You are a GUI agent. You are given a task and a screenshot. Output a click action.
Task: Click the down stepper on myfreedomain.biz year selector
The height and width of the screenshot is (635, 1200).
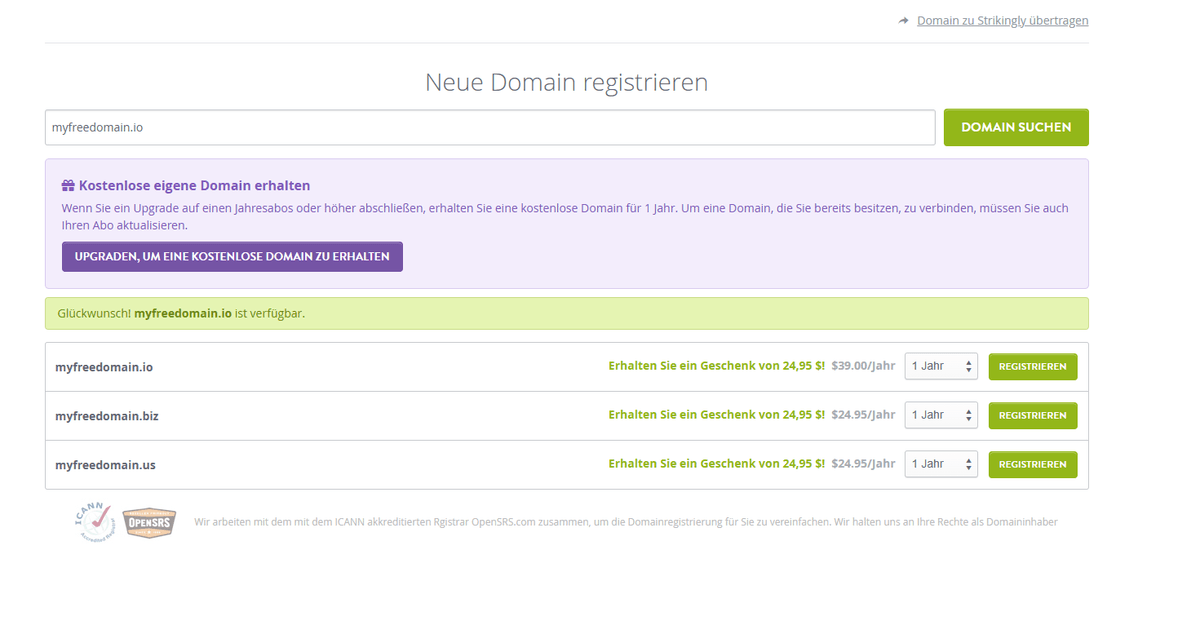[x=968, y=419]
